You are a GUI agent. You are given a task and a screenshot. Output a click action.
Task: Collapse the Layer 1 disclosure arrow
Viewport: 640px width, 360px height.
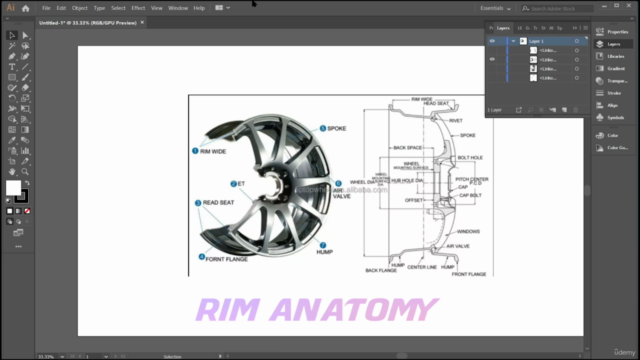pos(513,41)
